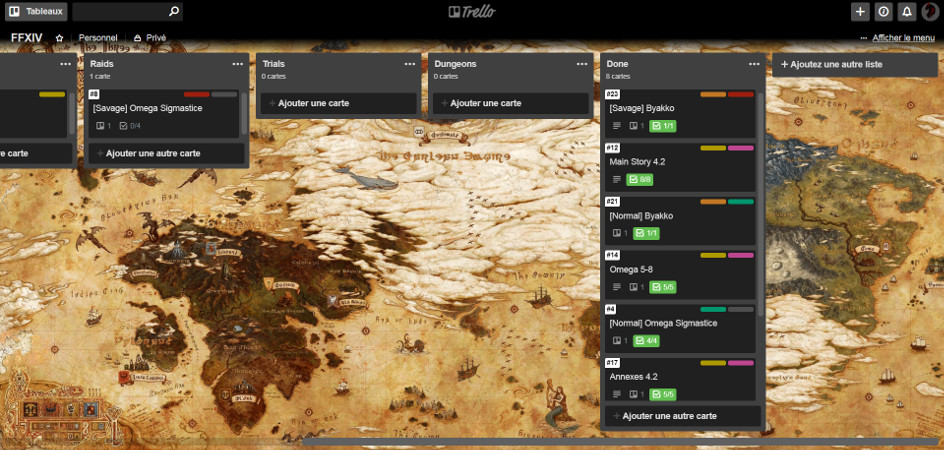This screenshot has width=944, height=450.
Task: Click pink label on Main Story 4.2
Action: 741,148
